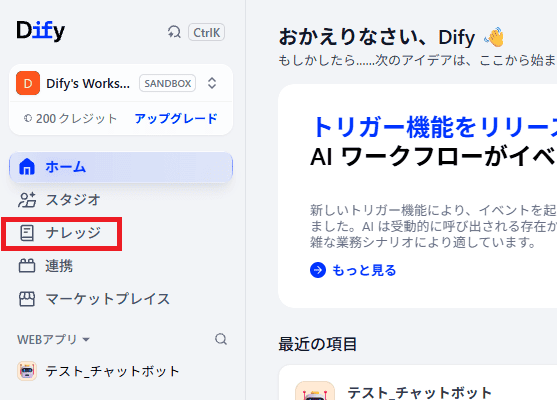
Task: Click the waving hand emoji
Action: [494, 37]
